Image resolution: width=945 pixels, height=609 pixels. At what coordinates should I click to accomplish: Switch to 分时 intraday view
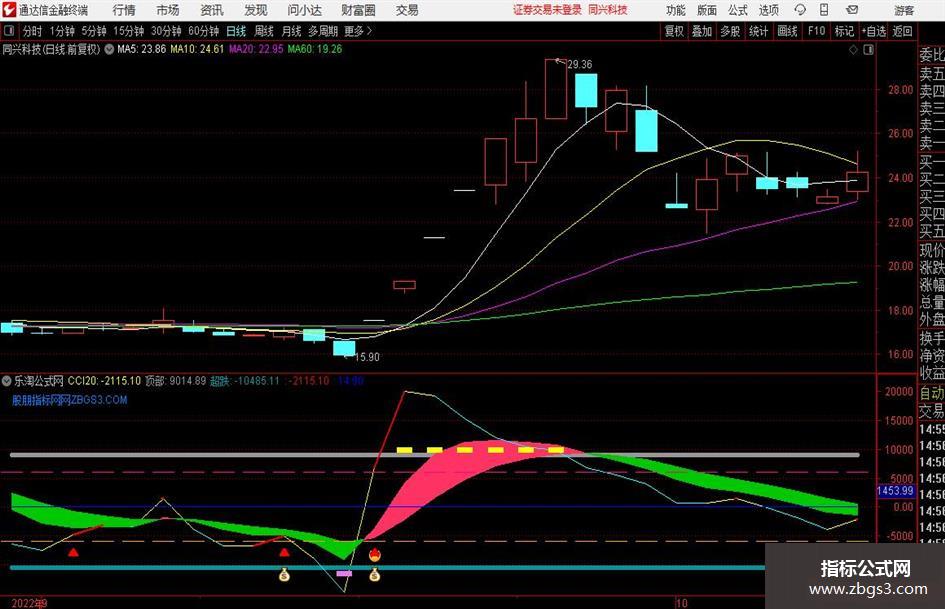pos(33,31)
